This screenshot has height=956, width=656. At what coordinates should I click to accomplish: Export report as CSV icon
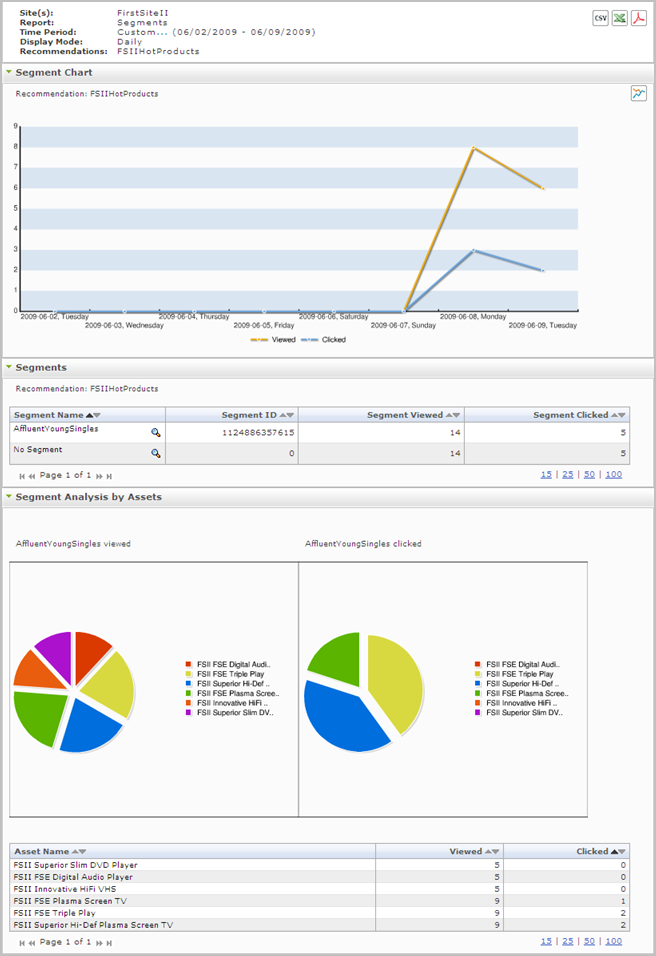(x=601, y=18)
